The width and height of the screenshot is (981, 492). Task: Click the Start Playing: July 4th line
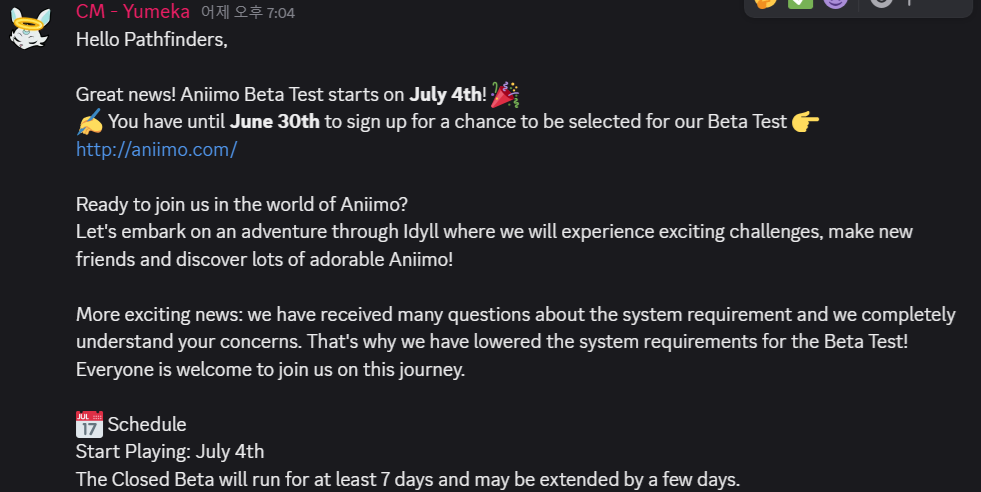click(170, 451)
